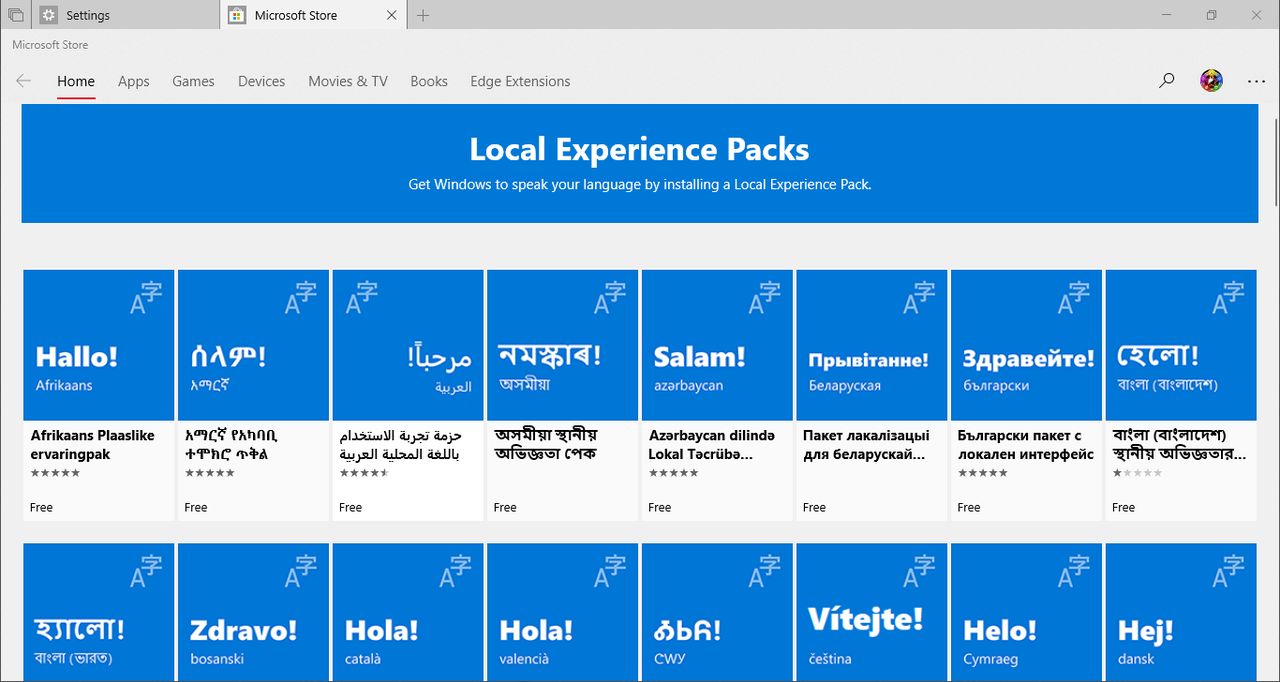Click the Free label on Afrikaans pack
1280x682 pixels.
point(41,507)
